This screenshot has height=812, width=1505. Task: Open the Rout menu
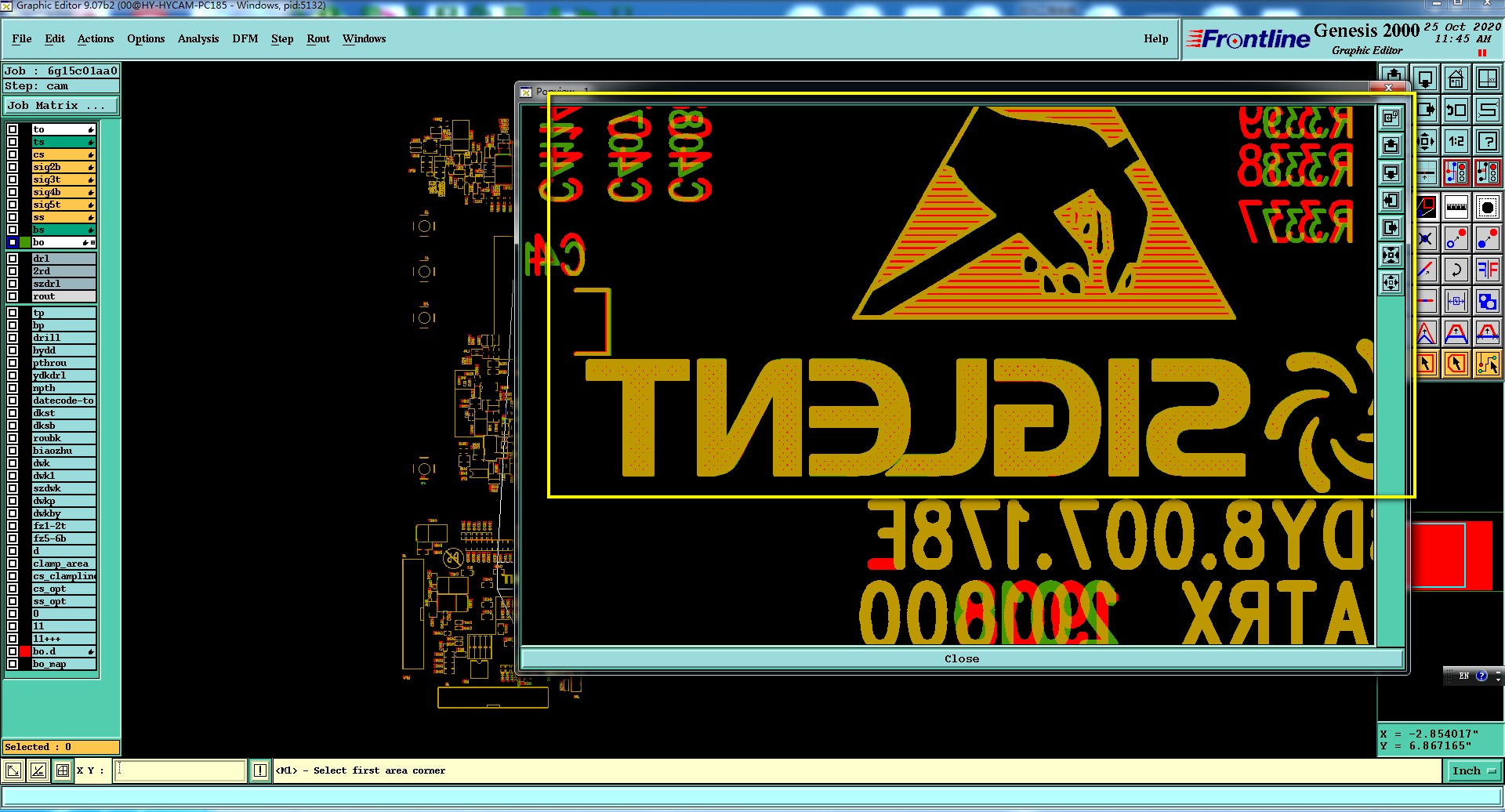tap(318, 38)
